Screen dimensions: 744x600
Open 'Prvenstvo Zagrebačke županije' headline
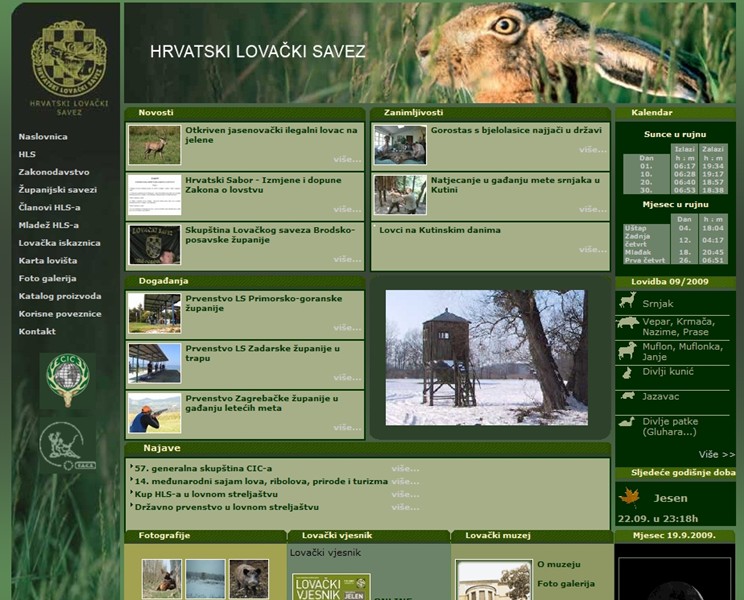point(261,403)
